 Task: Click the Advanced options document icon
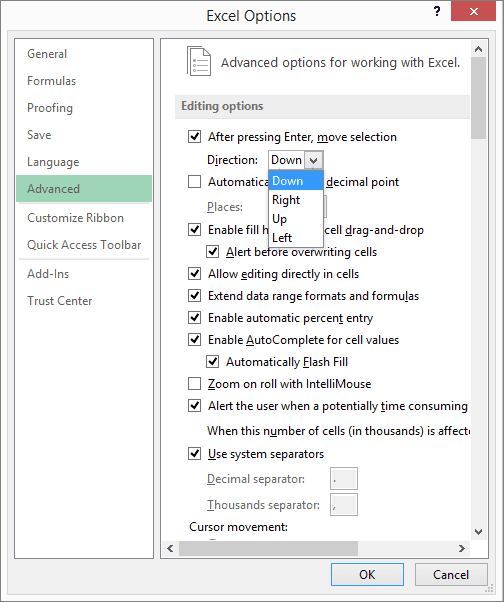pyautogui.click(x=198, y=61)
